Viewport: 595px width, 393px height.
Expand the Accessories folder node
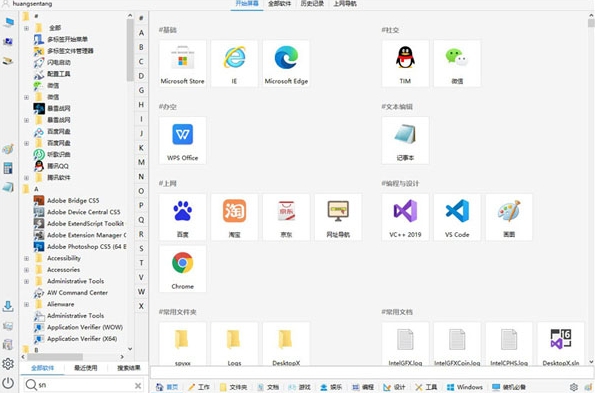pyautogui.click(x=26, y=270)
